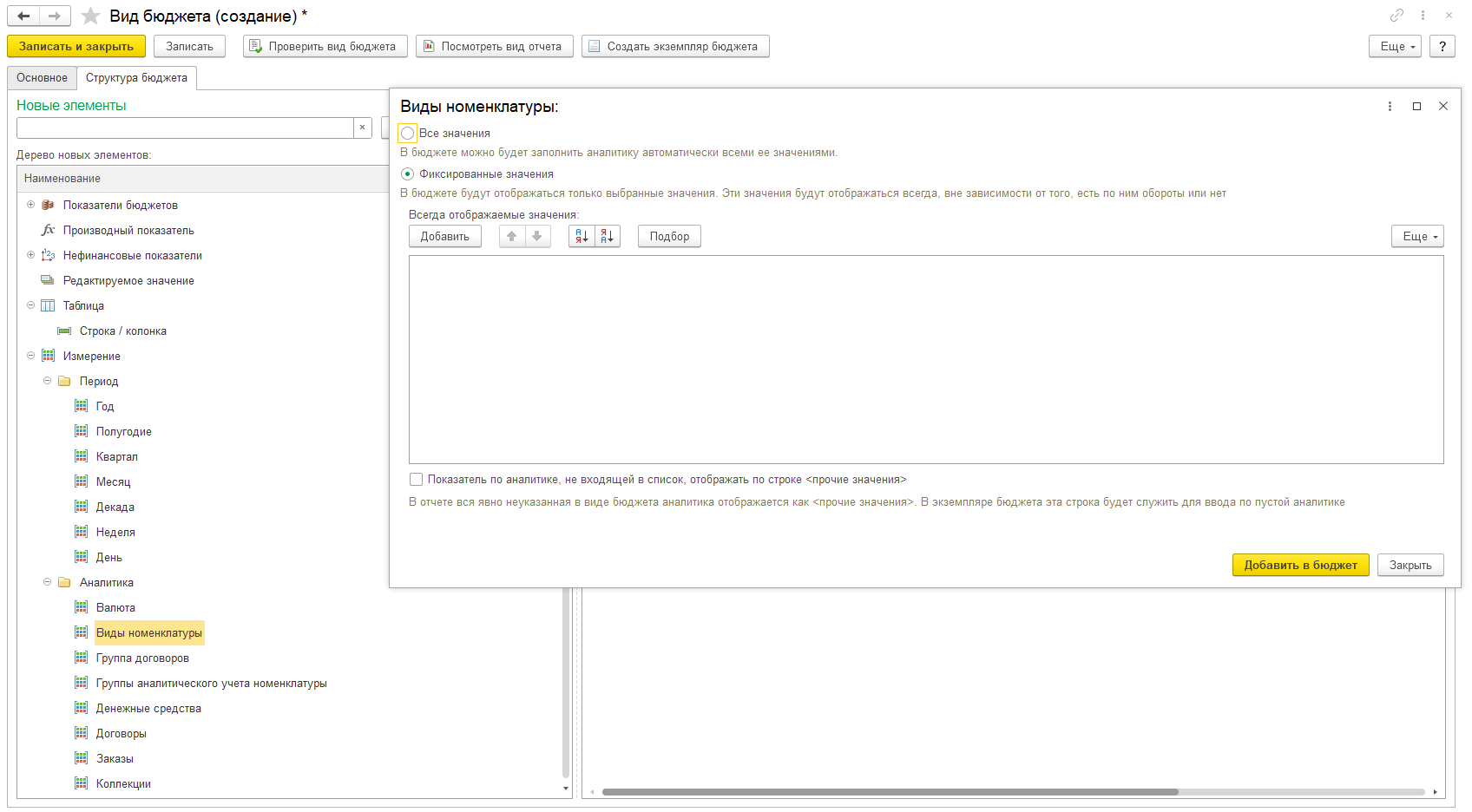Screen dimensions: 1472x812
Task: Collapse the 'Аналитика' folder node
Action: pyautogui.click(x=48, y=583)
